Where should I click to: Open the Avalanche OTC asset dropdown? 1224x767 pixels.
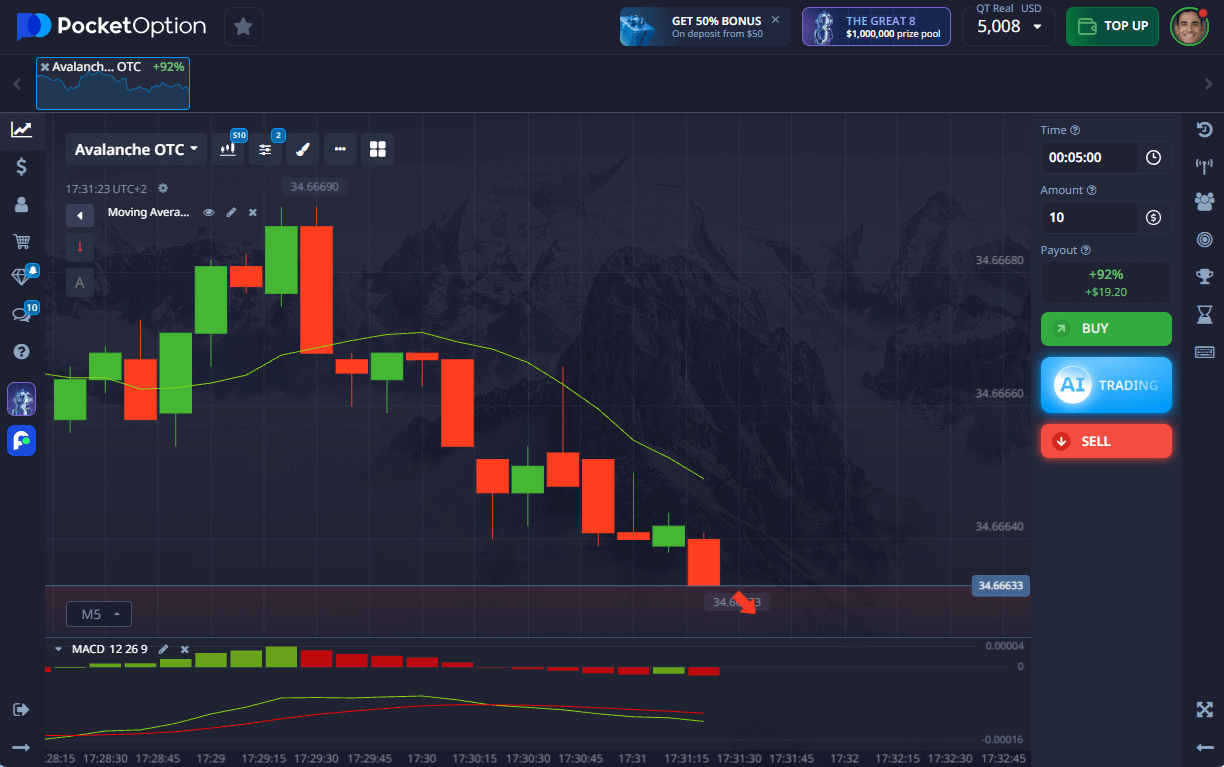136,149
